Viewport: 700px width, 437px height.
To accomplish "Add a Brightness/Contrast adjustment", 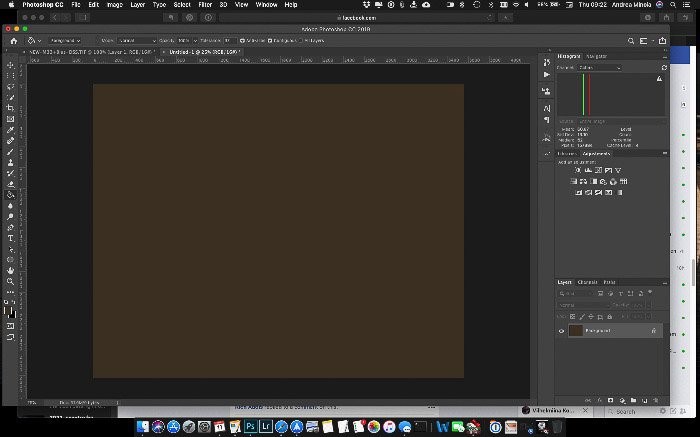I will click(x=578, y=170).
